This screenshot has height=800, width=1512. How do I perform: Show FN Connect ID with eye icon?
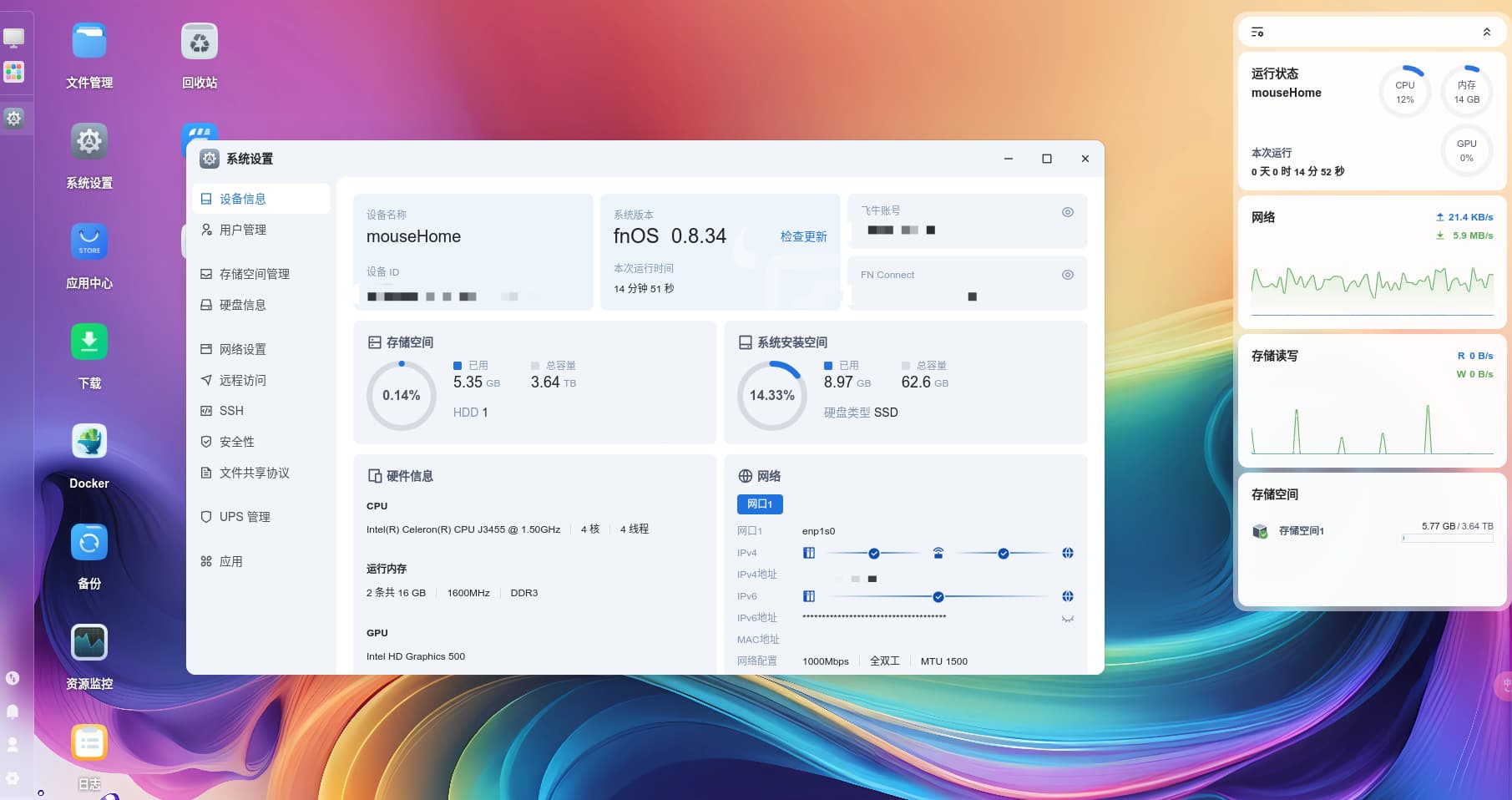pyautogui.click(x=1067, y=275)
